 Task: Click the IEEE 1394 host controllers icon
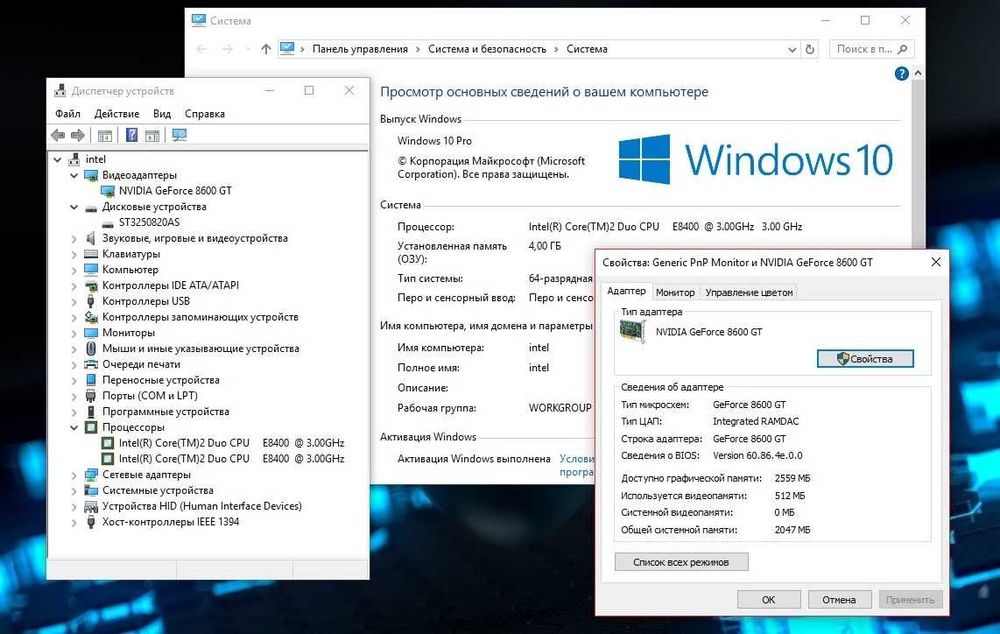(x=91, y=522)
